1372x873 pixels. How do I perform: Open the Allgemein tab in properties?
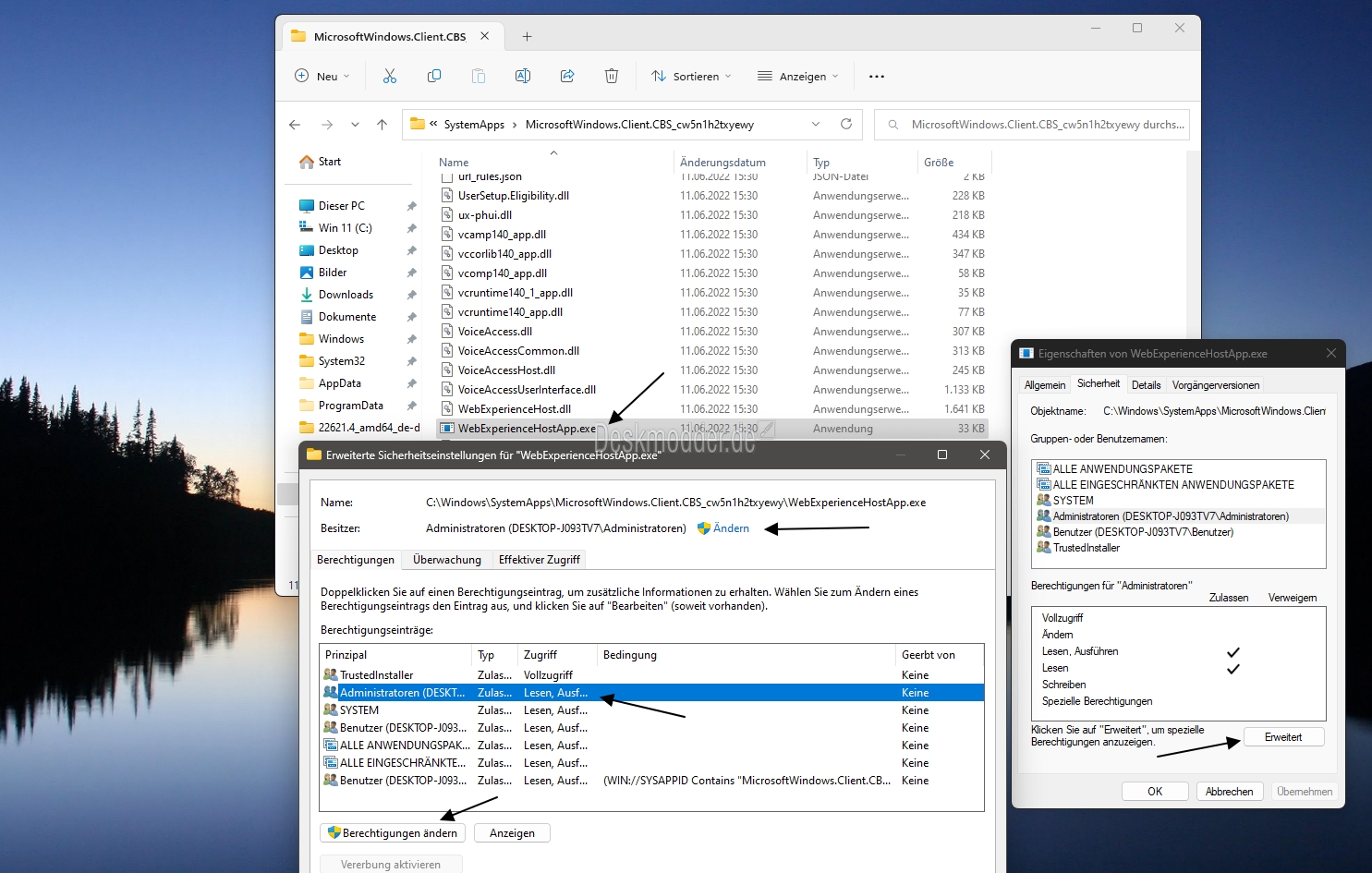(1045, 385)
